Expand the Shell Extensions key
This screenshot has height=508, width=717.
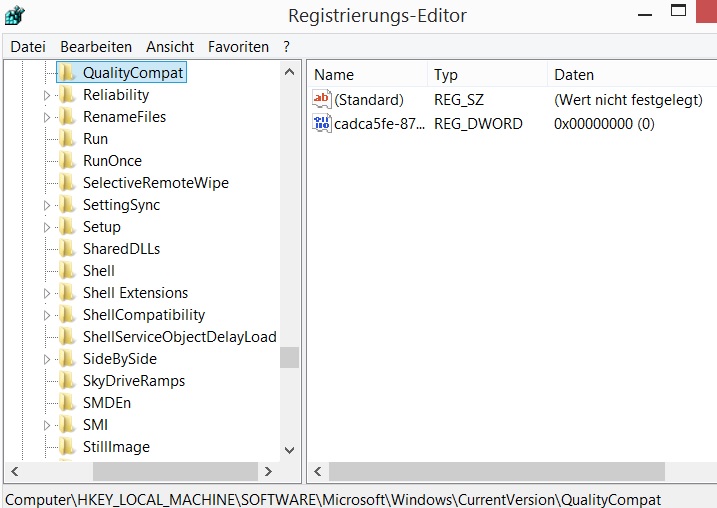coord(47,293)
